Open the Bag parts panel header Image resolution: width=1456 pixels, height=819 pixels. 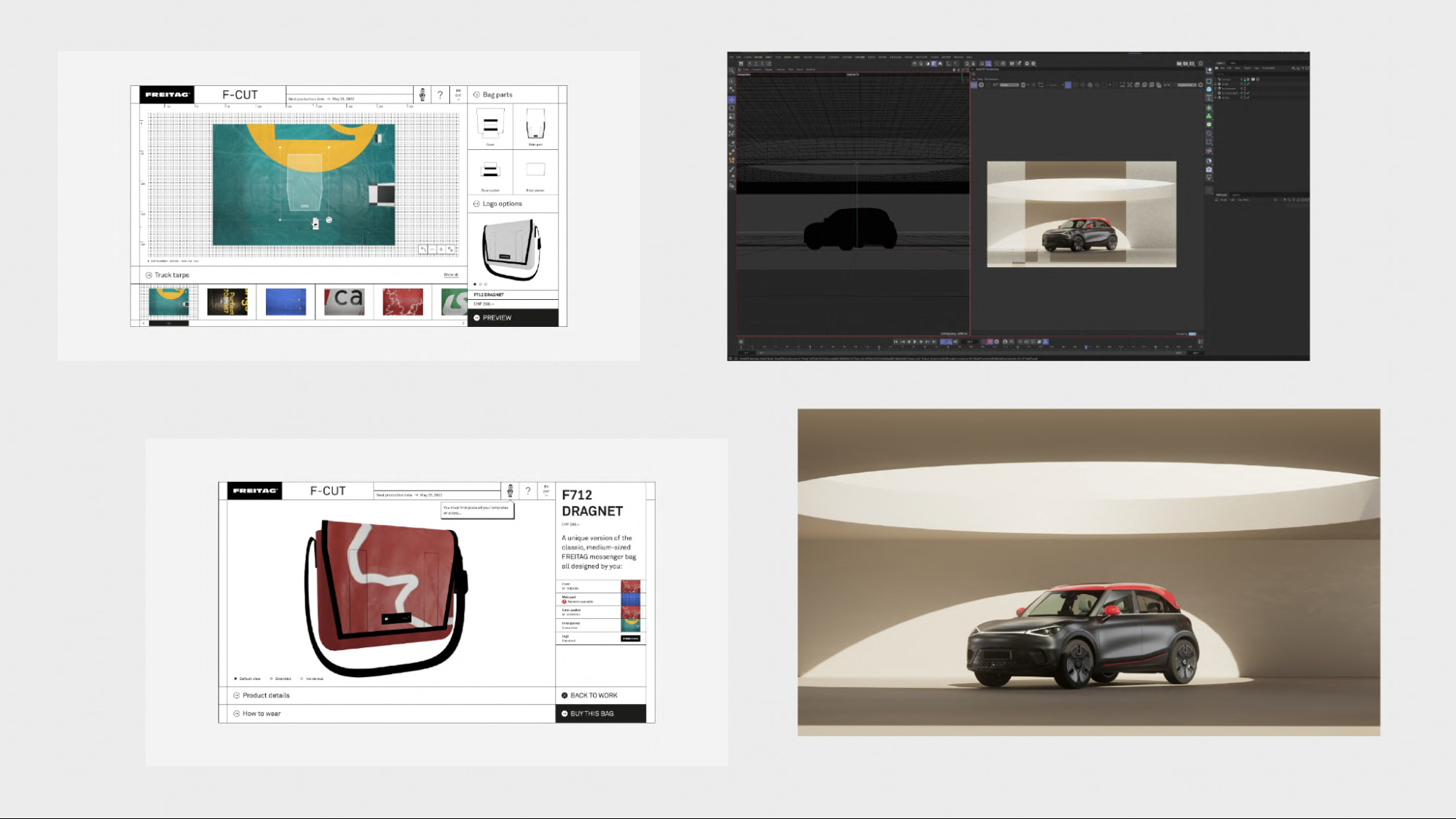point(497,95)
